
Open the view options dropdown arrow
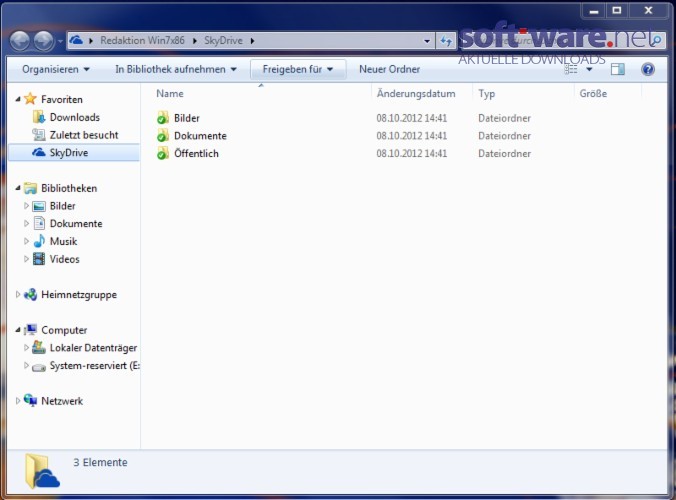coord(589,69)
